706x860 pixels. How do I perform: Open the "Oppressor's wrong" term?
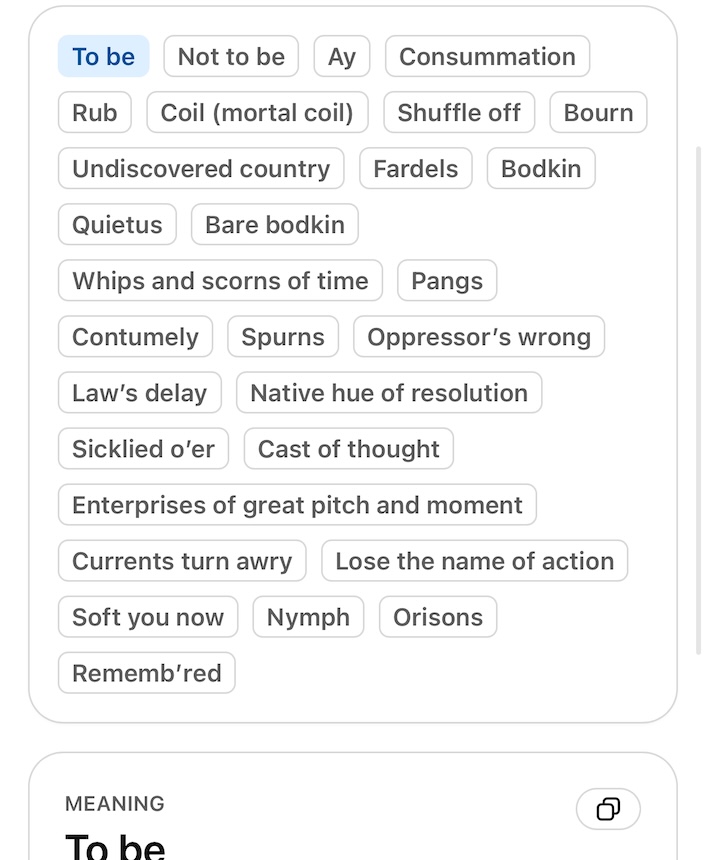(x=479, y=337)
